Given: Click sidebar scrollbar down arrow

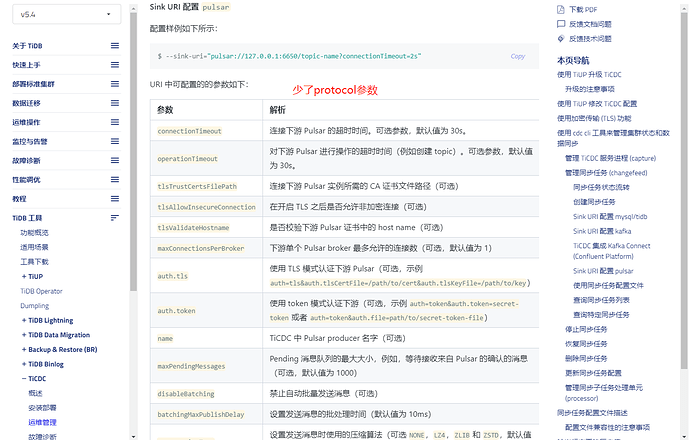Looking at the screenshot, I should coord(133,436).
